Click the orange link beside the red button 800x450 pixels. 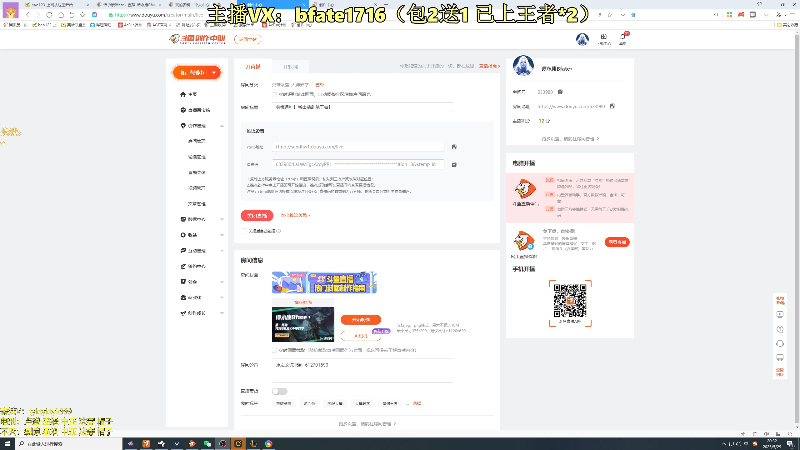(295, 215)
